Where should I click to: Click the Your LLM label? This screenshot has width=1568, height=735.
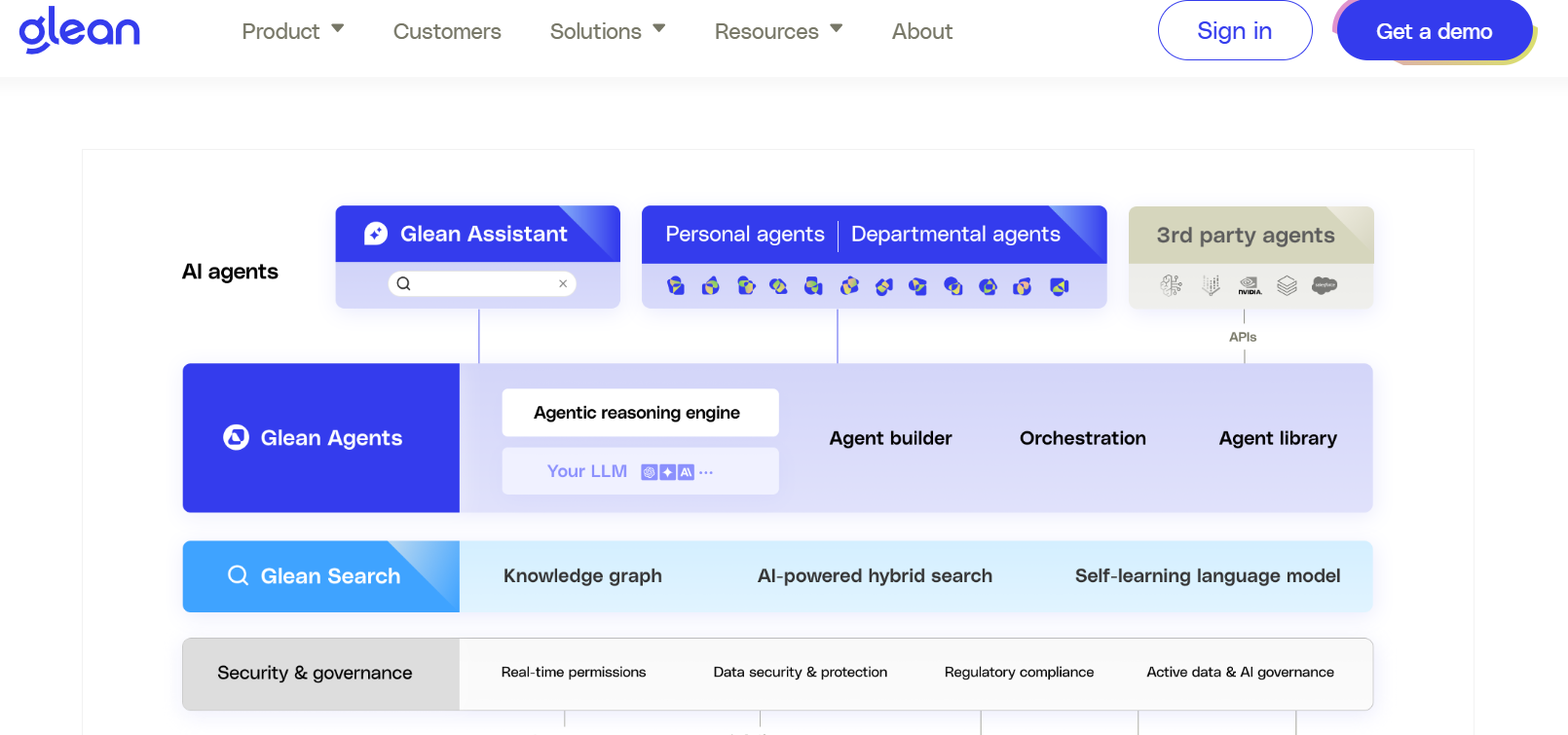tap(587, 471)
